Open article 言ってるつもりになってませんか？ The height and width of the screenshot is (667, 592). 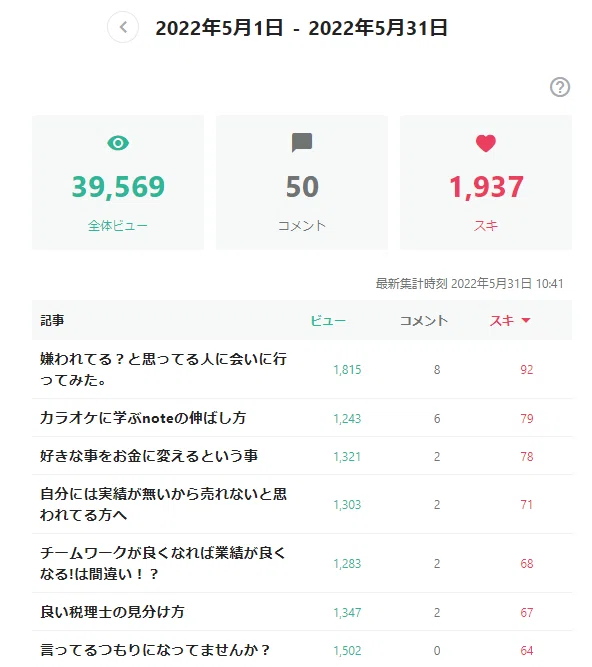click(155, 650)
